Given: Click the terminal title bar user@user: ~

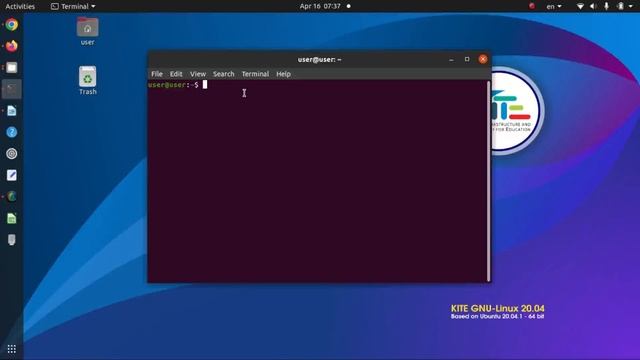Looking at the screenshot, I should click(x=320, y=60).
